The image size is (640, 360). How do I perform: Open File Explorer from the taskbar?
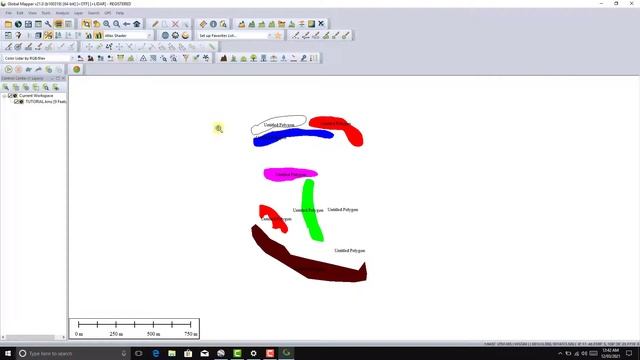(x=172, y=353)
